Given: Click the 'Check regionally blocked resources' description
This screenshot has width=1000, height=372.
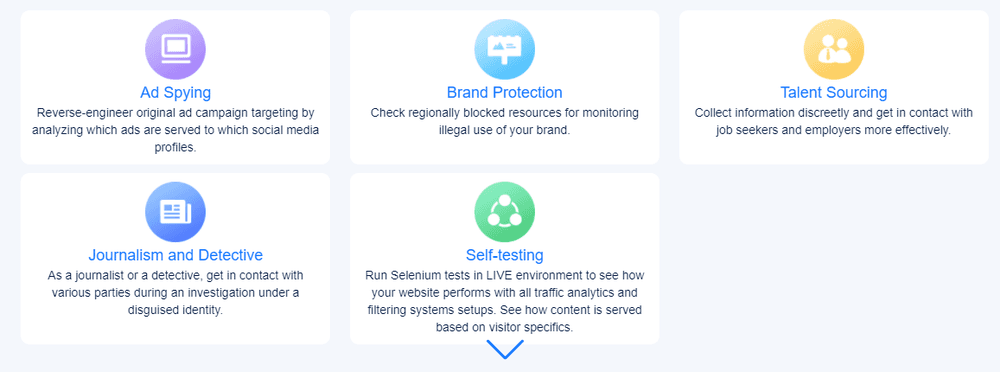Looking at the screenshot, I should click(x=504, y=121).
